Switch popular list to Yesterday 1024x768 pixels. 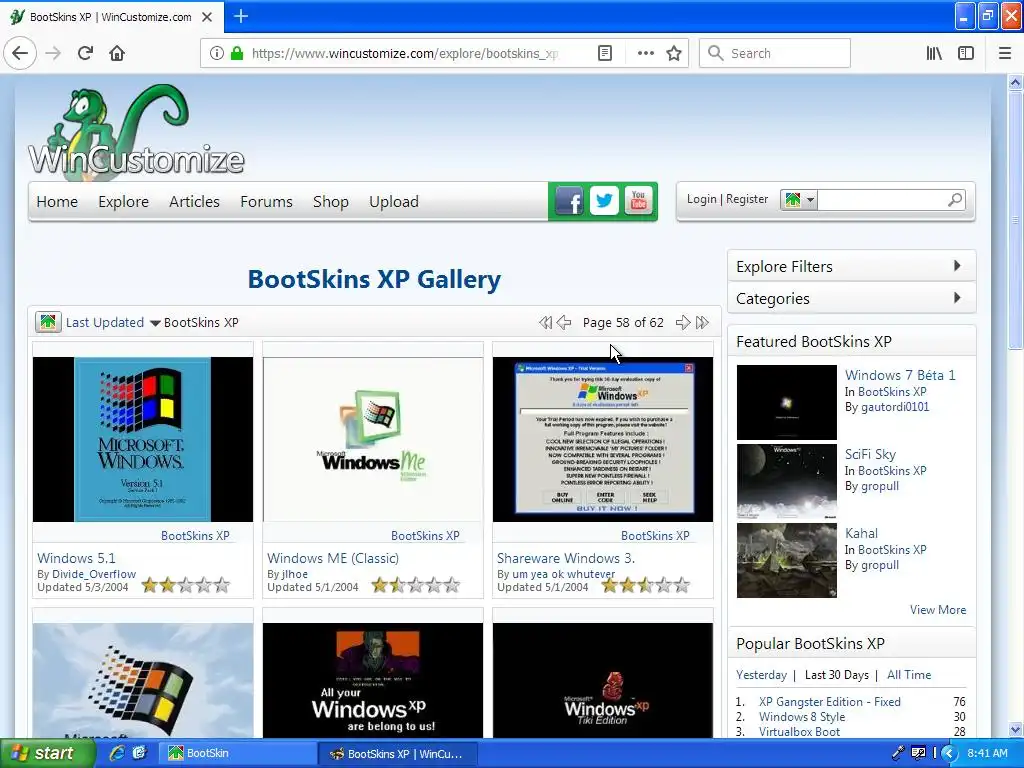pyautogui.click(x=761, y=675)
